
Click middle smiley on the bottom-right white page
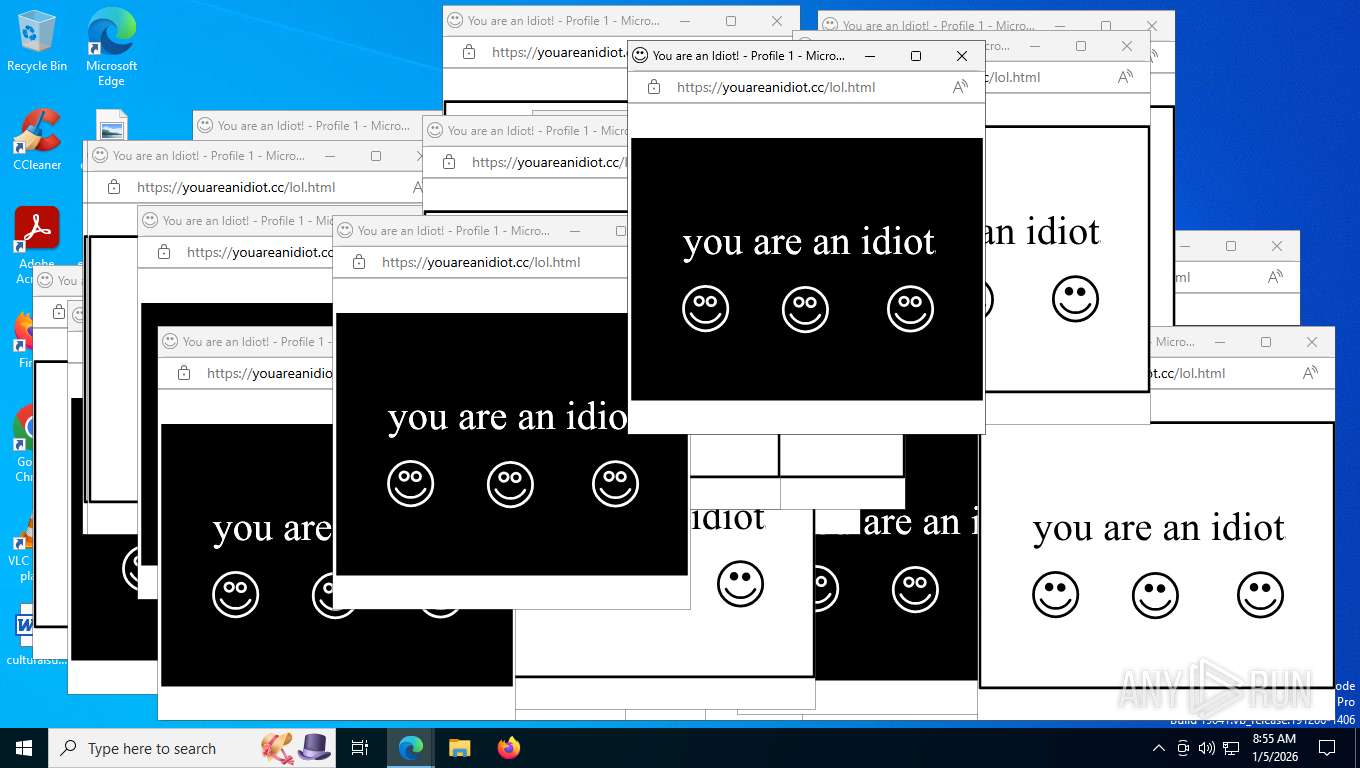[x=1155, y=595]
